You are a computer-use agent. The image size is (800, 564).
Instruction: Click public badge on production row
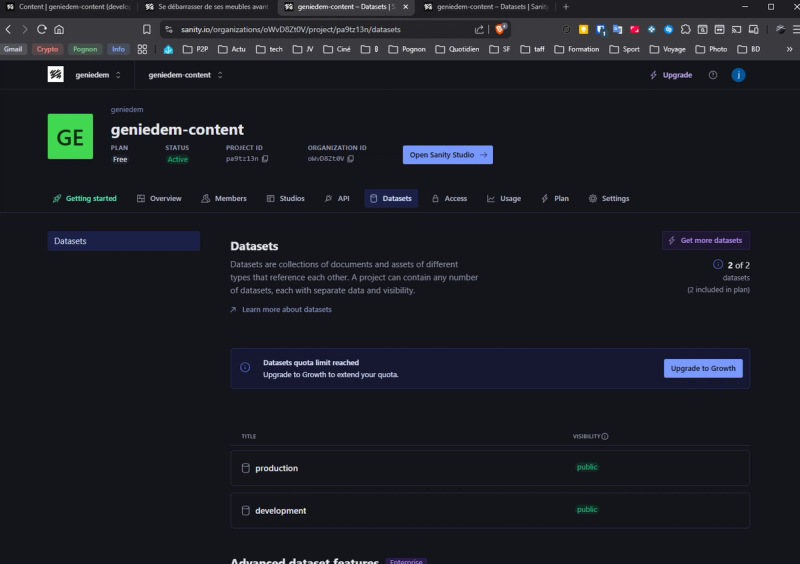tap(587, 467)
